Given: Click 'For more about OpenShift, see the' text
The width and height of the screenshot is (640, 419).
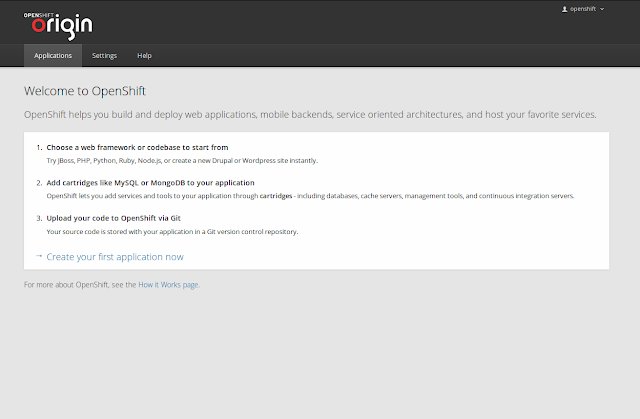Looking at the screenshot, I should click(x=80, y=285).
